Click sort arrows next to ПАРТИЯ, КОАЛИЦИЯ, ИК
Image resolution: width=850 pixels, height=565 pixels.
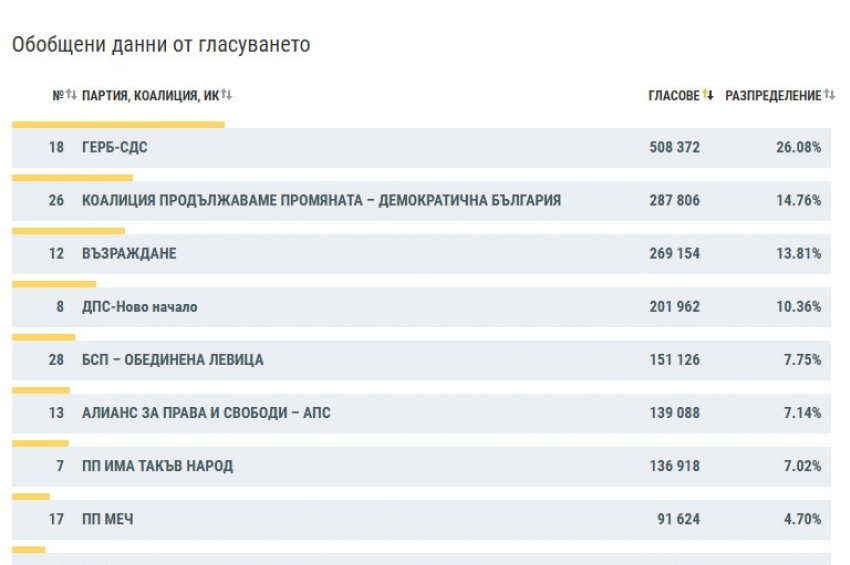click(227, 95)
